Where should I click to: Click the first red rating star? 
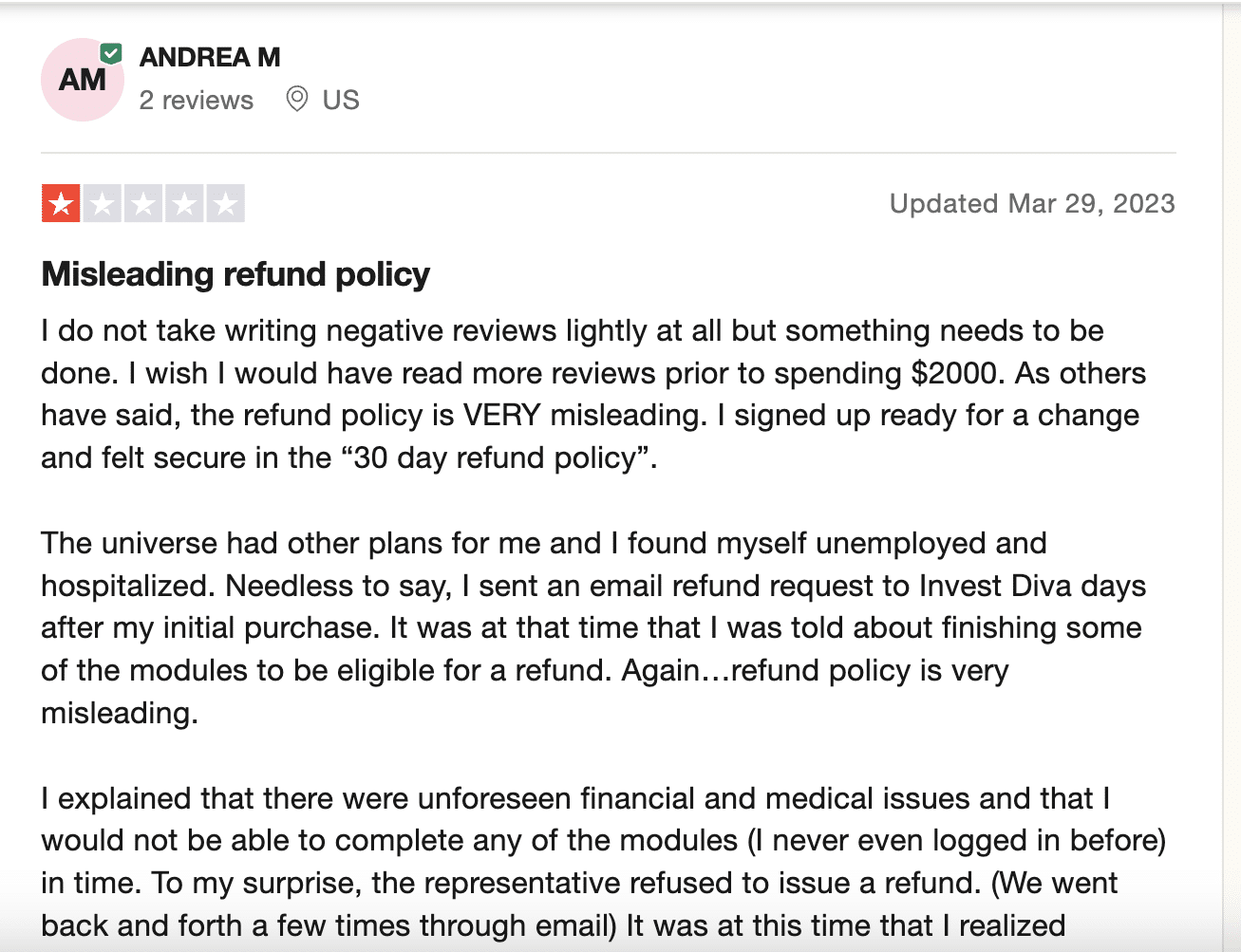click(61, 203)
